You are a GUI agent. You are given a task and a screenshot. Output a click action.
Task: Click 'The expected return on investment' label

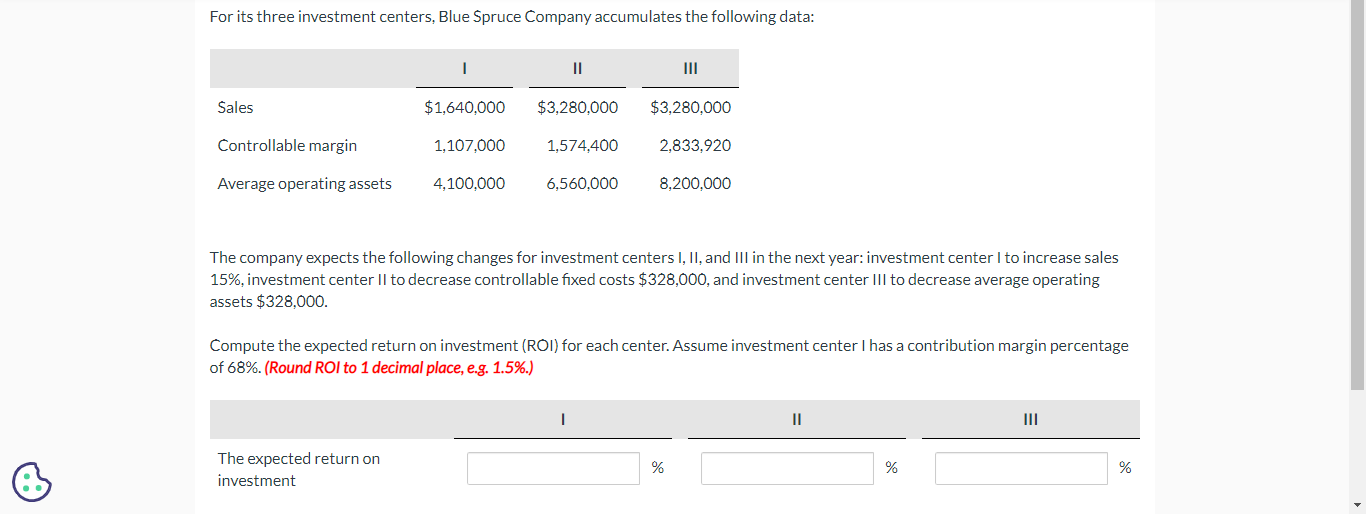(x=299, y=469)
